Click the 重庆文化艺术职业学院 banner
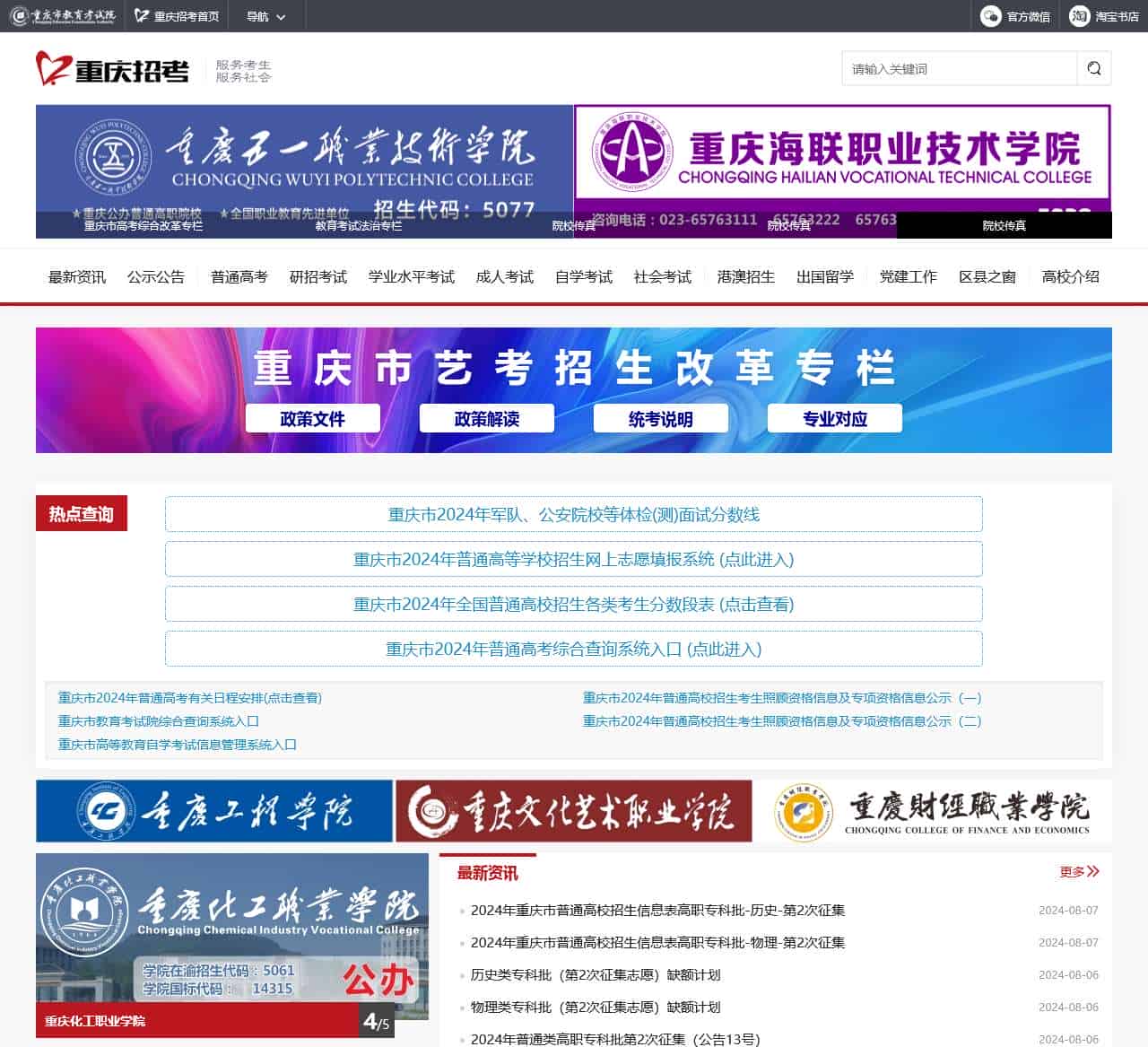This screenshot has width=1148, height=1047. click(574, 811)
